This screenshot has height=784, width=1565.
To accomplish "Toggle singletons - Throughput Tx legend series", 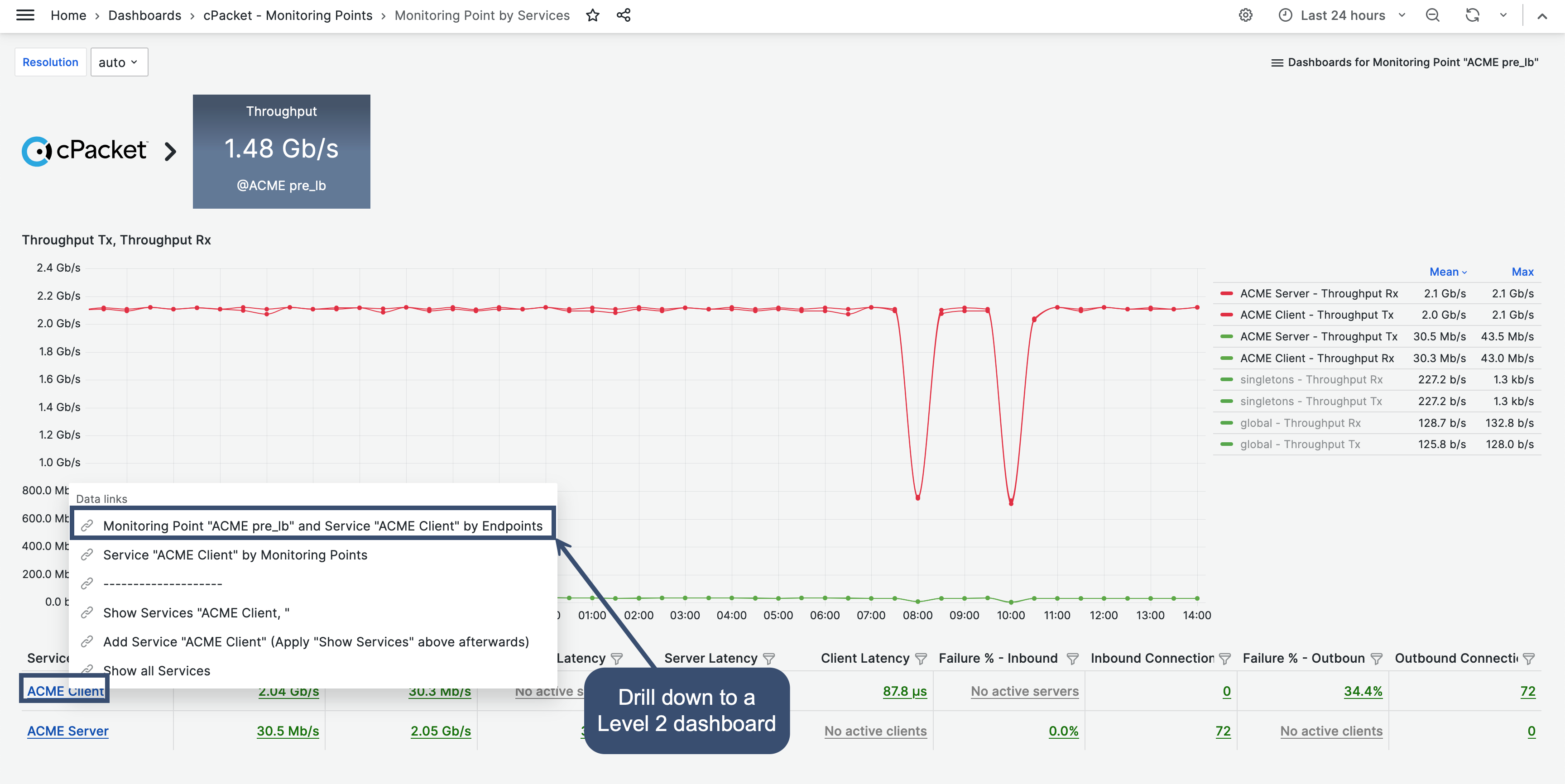I will pos(1311,402).
